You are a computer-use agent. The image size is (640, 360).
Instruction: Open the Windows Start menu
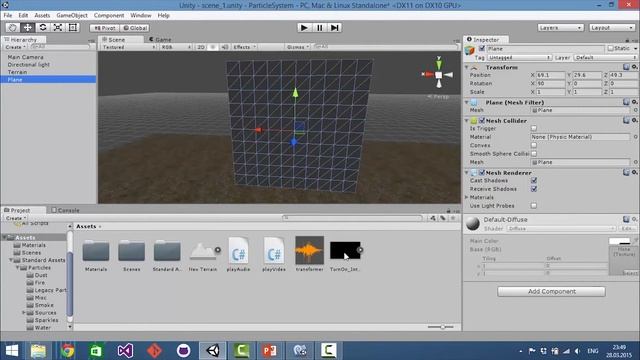12,351
